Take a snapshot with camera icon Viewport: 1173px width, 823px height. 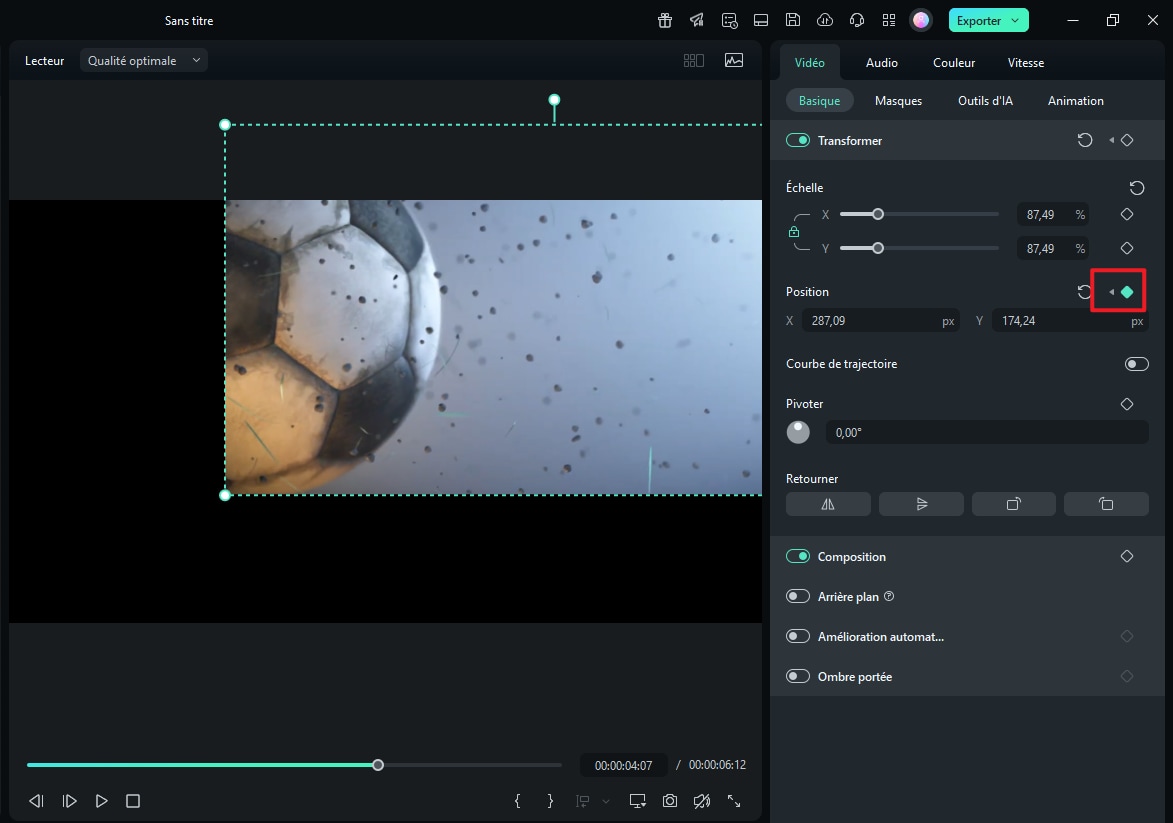[x=670, y=801]
